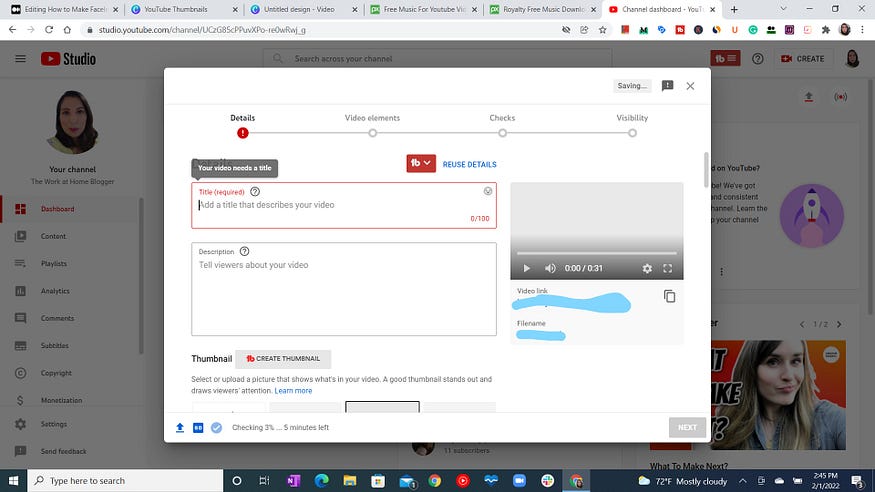
Task: Click the NEXT button
Action: click(x=687, y=427)
